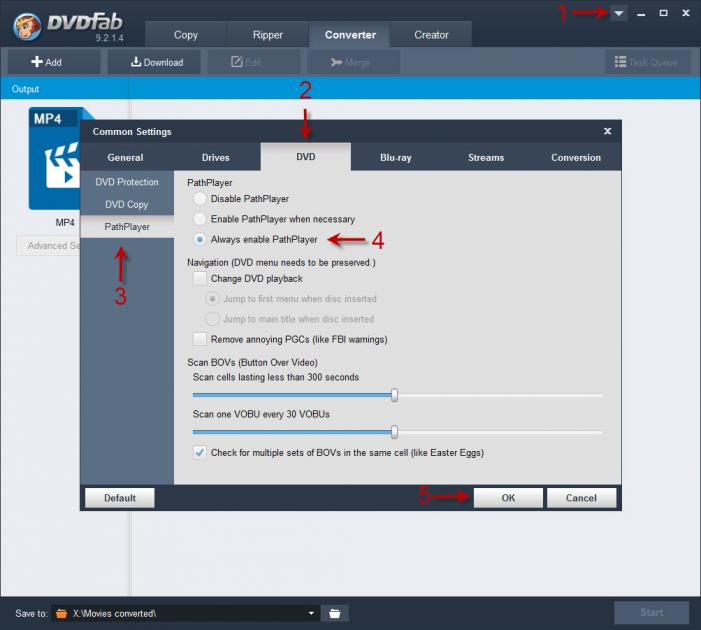Open the Drives settings tab
The image size is (701, 630).
[215, 157]
